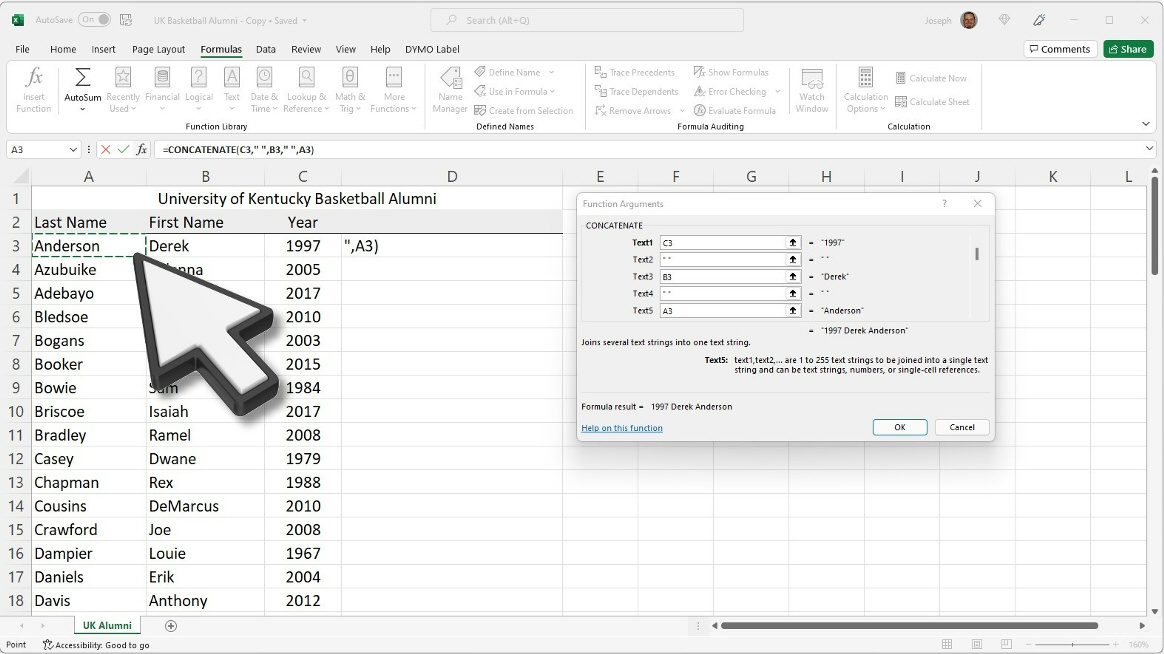The image size is (1164, 654).
Task: Switch to the Page Layout tab
Action: click(158, 49)
